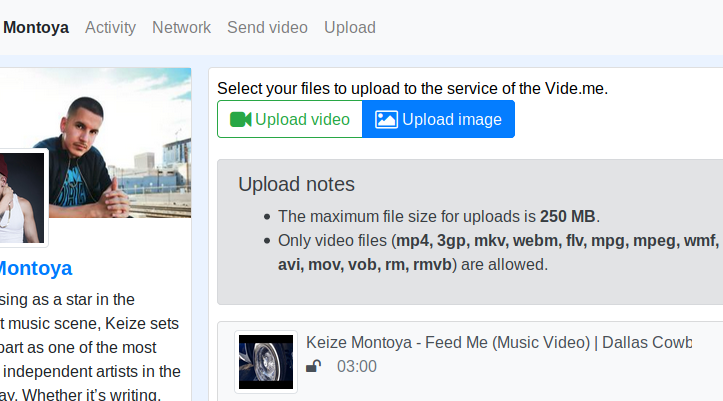The image size is (723, 401).
Task: Click the picture icon on Upload image
Action: coord(386,119)
